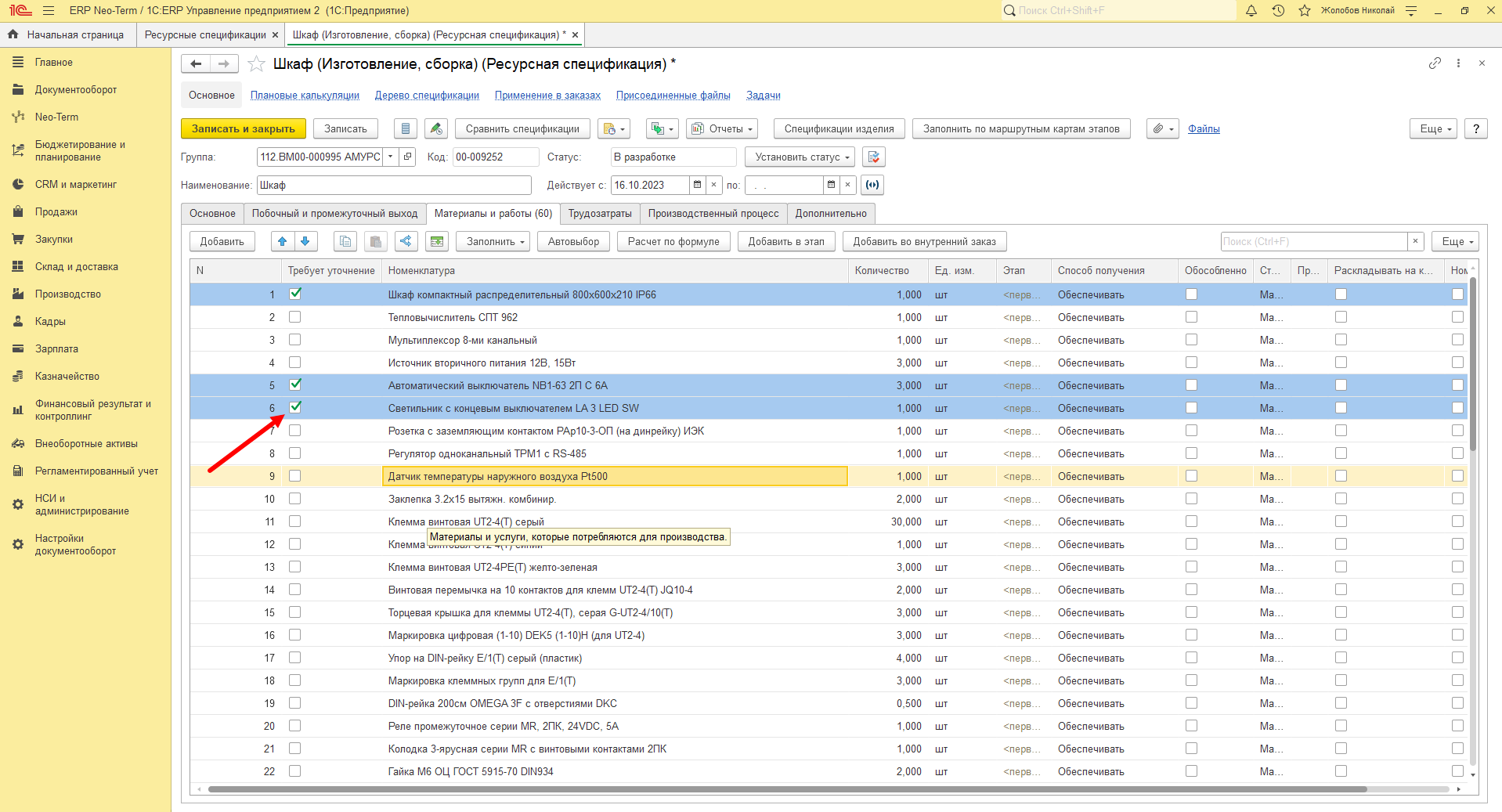Click the copy rows icon in table toolbar
This screenshot has width=1502, height=812.
click(x=345, y=241)
